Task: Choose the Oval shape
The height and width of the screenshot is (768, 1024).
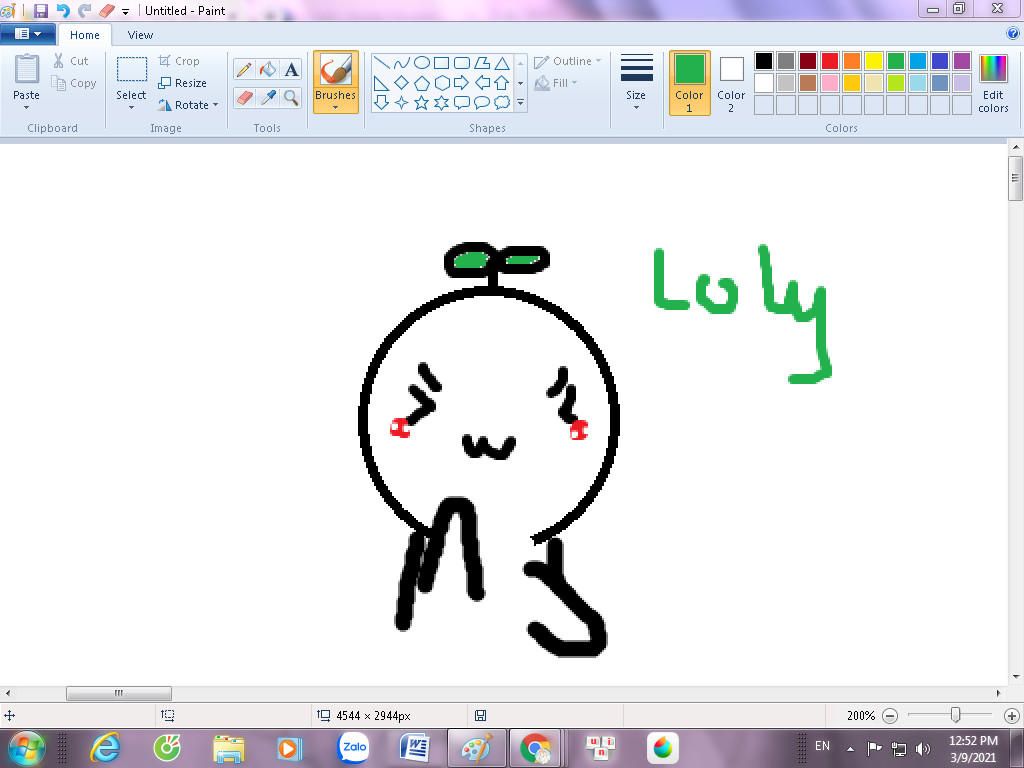Action: 422,63
